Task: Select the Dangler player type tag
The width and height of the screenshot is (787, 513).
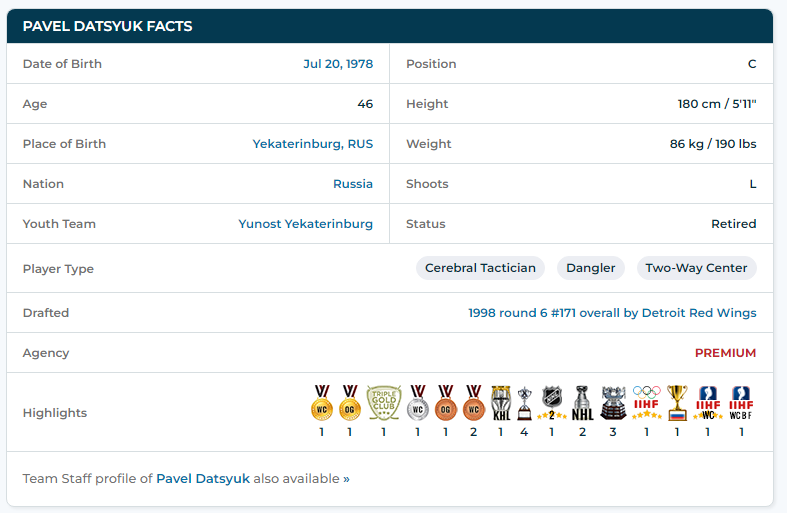Action: [x=590, y=268]
